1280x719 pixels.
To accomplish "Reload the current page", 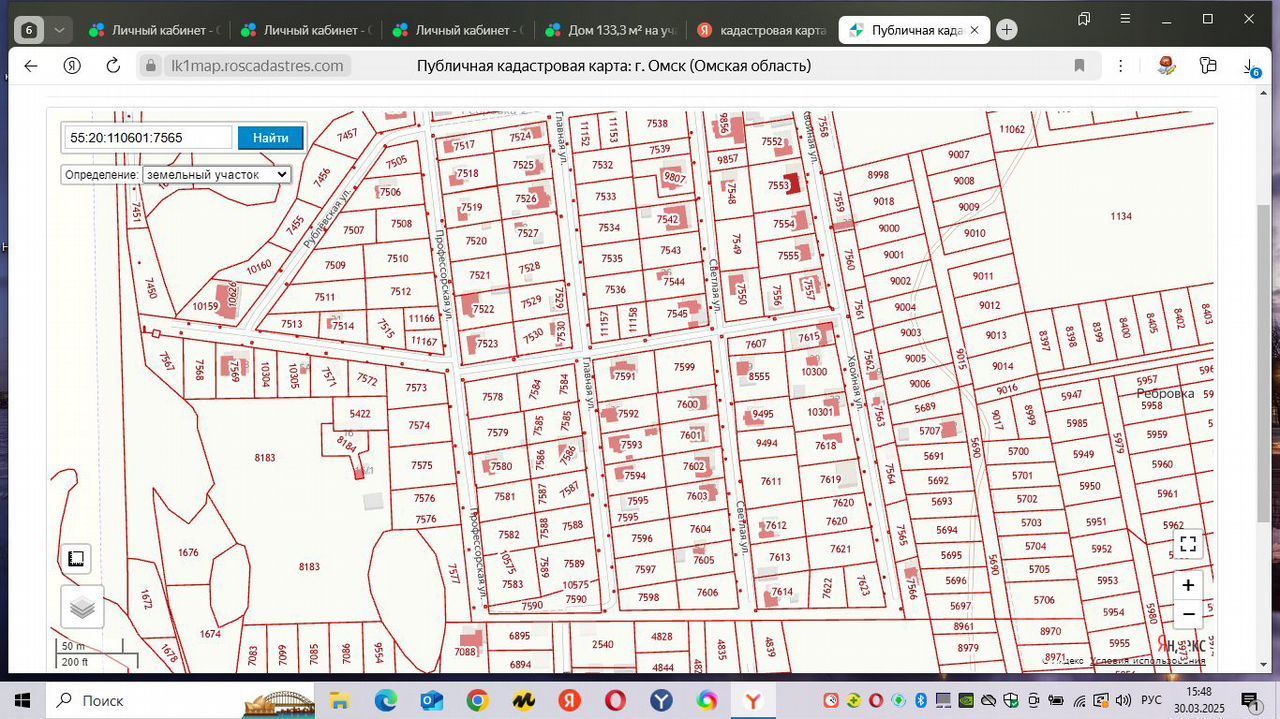I will click(113, 66).
